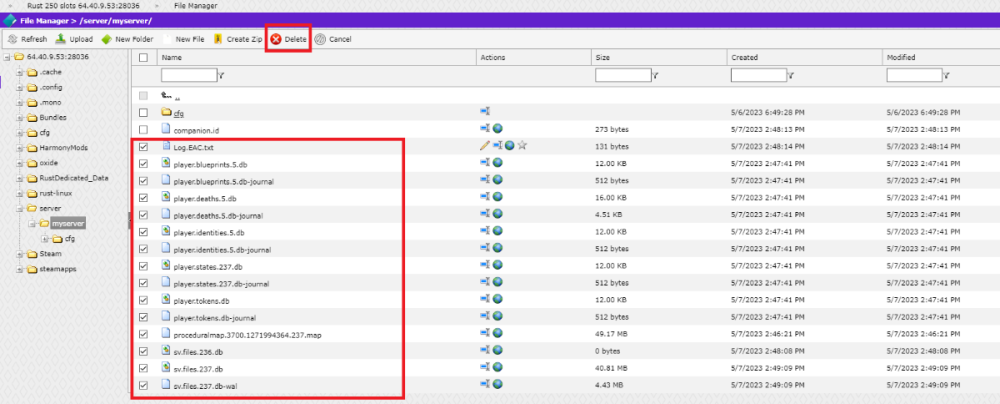Screen dimensions: 1000x404
Task: Click the Refresh toolbar icon
Action: click(27, 39)
